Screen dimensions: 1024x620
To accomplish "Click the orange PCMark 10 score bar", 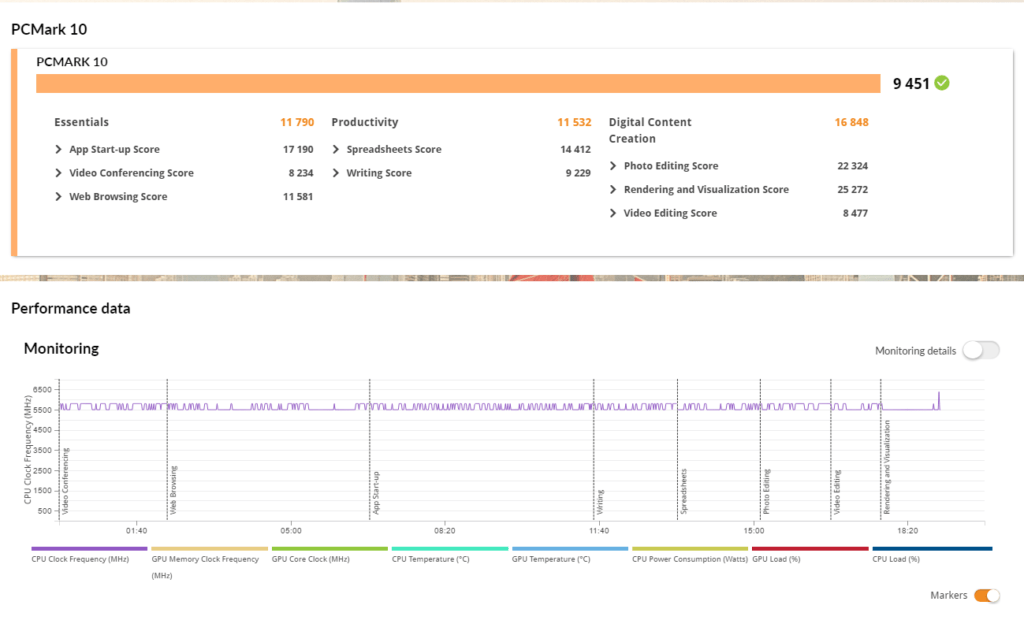I will click(x=460, y=84).
